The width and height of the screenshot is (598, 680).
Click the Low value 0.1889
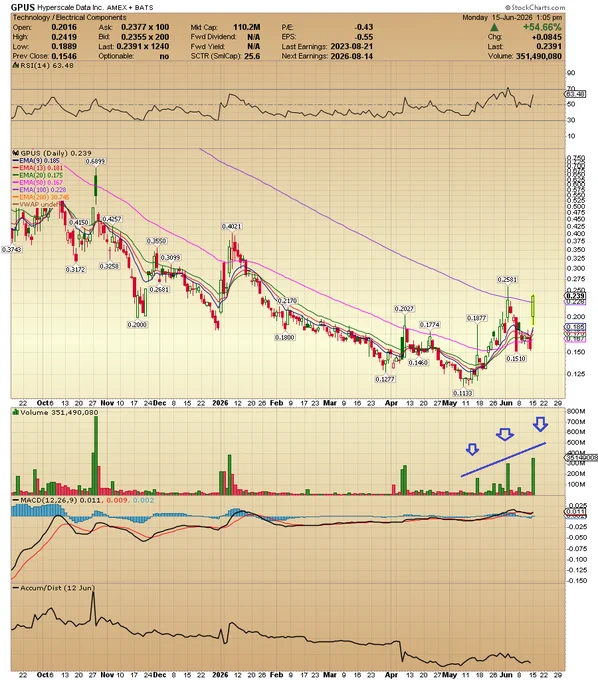(x=64, y=46)
